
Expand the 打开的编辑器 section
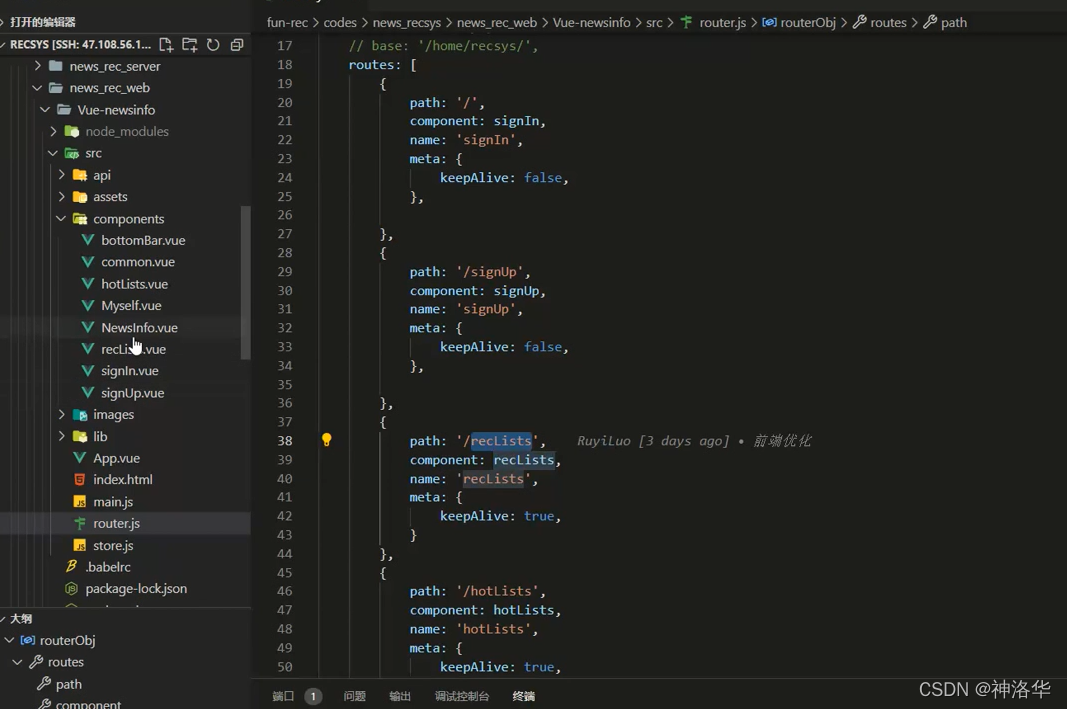tap(3, 22)
